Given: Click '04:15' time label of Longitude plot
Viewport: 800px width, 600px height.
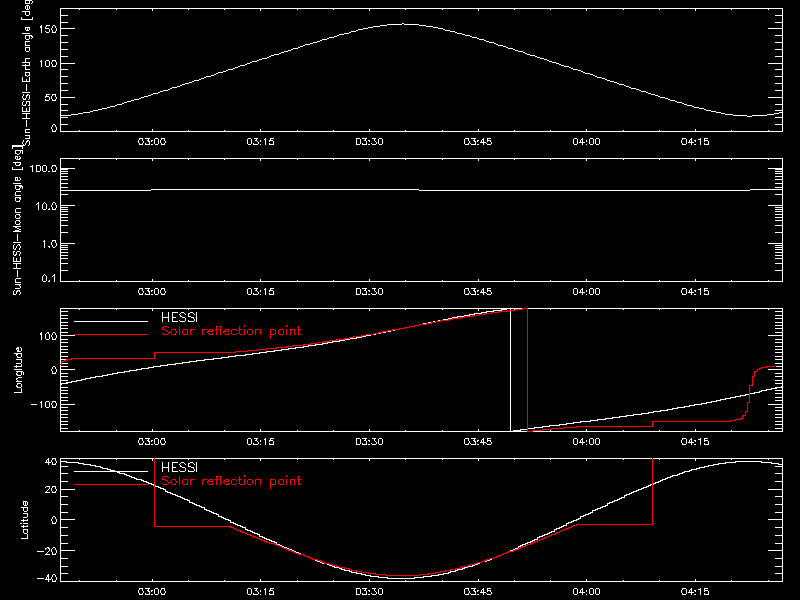Looking at the screenshot, I should point(695,442).
